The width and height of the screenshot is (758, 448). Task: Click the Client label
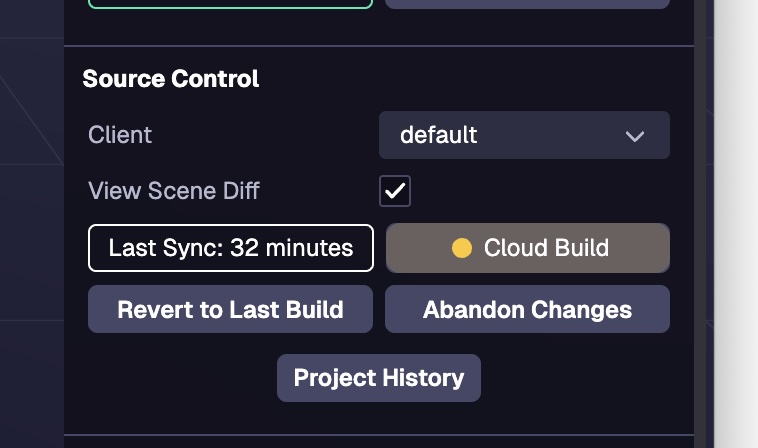pyautogui.click(x=120, y=135)
